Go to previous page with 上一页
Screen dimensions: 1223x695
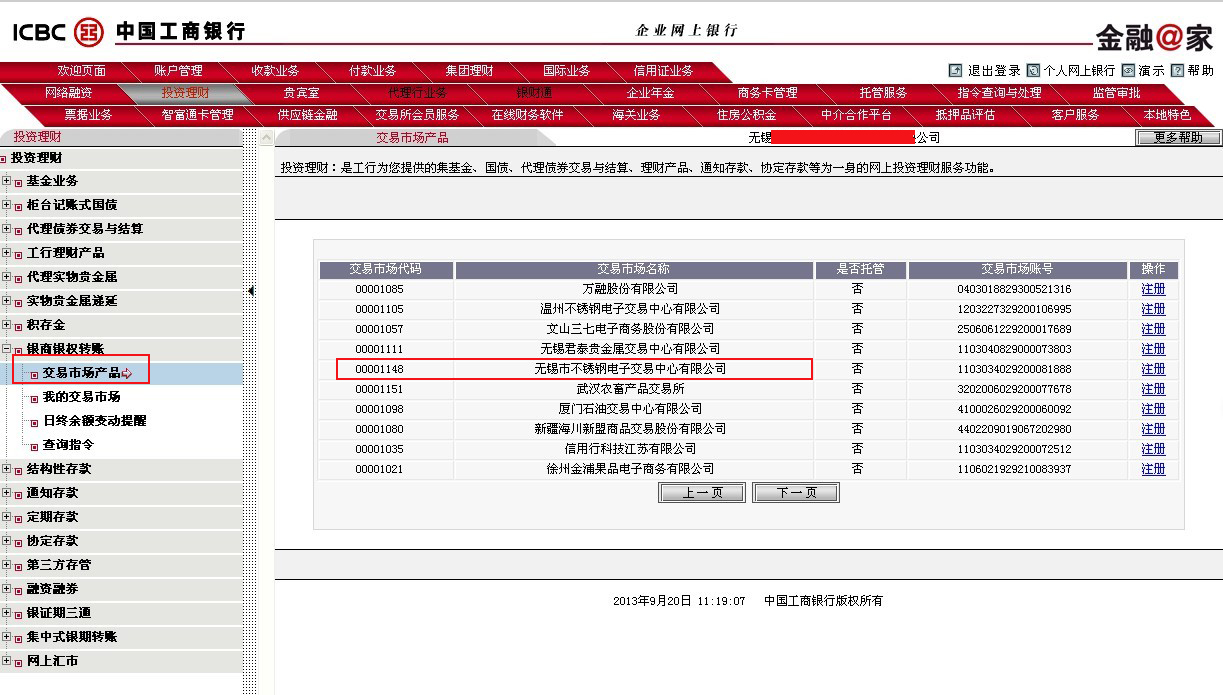(x=702, y=493)
